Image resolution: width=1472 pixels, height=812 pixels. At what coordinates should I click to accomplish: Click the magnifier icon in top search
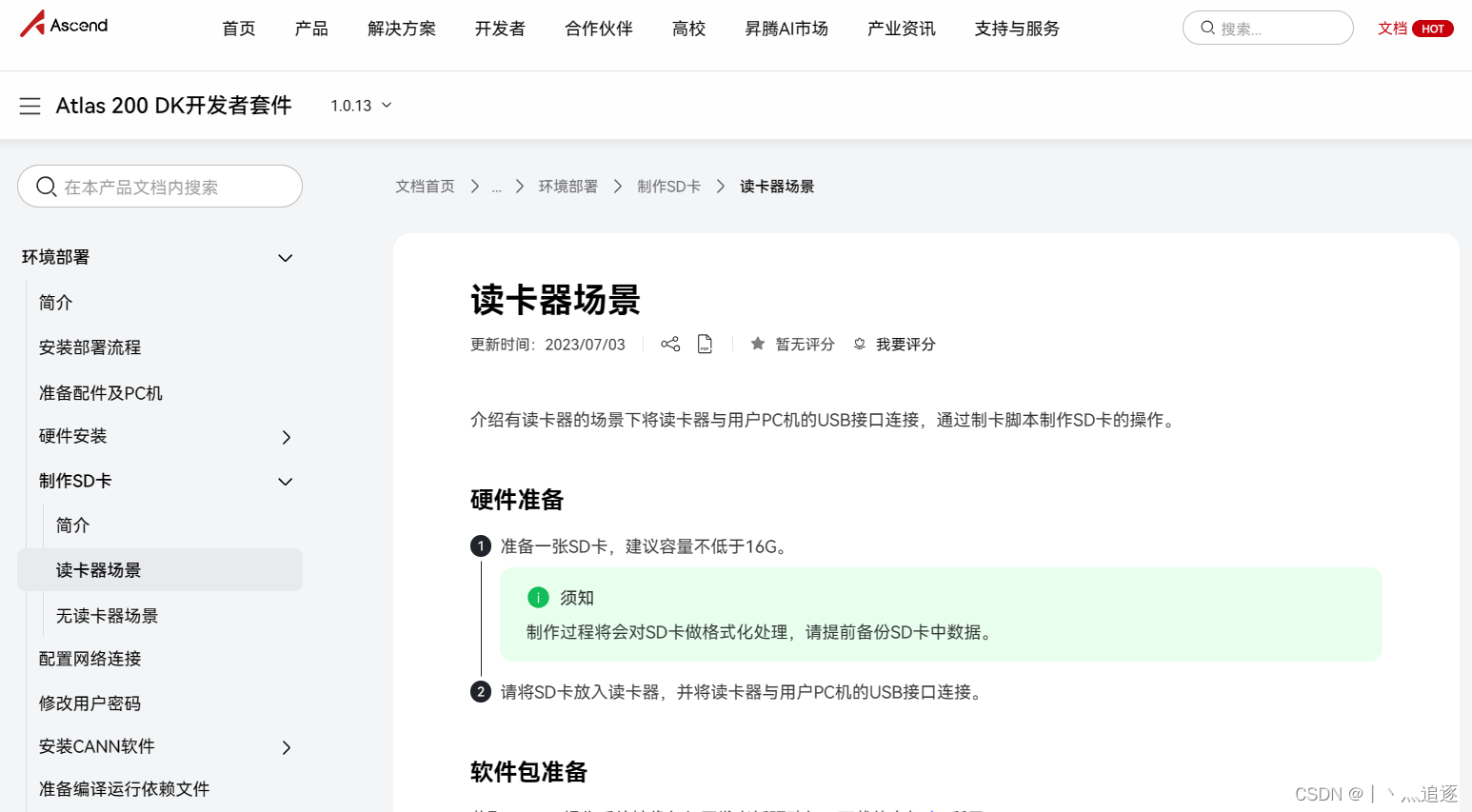[x=1207, y=28]
